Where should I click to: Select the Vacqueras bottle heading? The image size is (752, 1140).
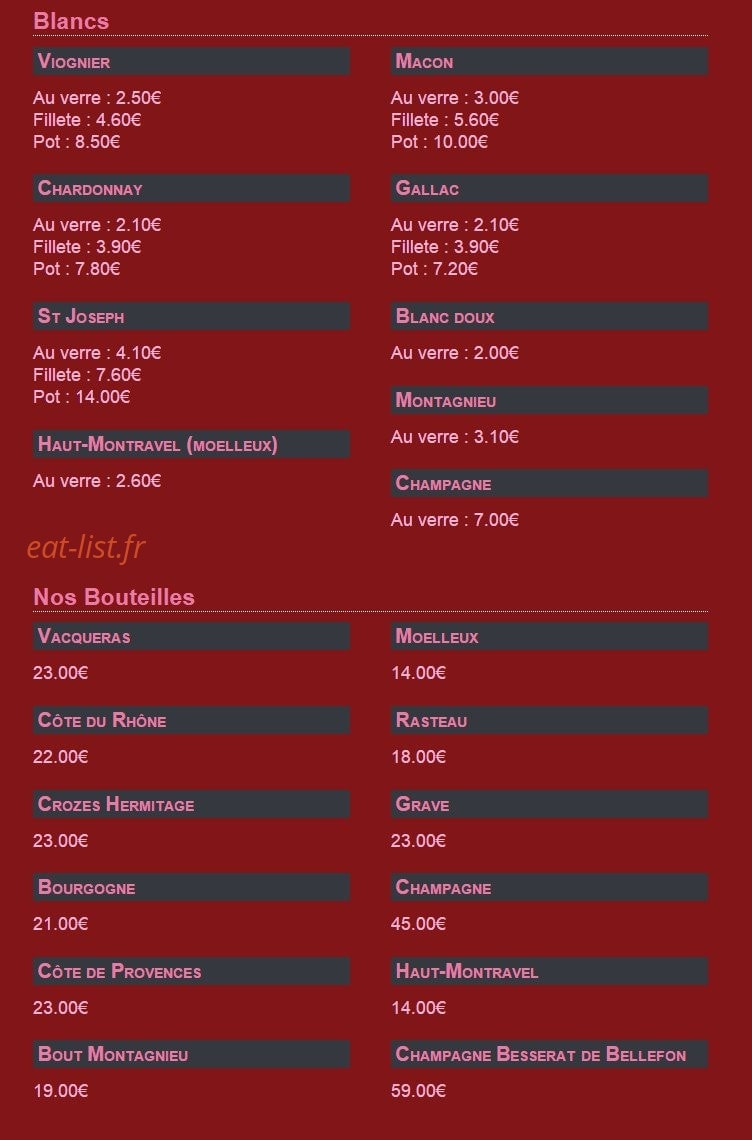[x=191, y=636]
